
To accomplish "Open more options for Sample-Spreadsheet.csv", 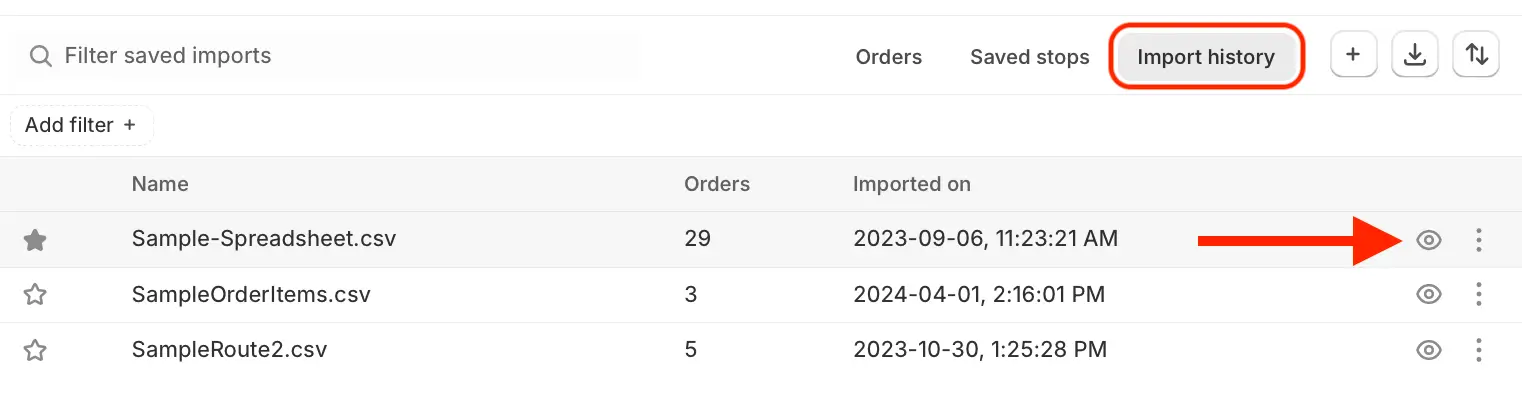I will click(1478, 240).
